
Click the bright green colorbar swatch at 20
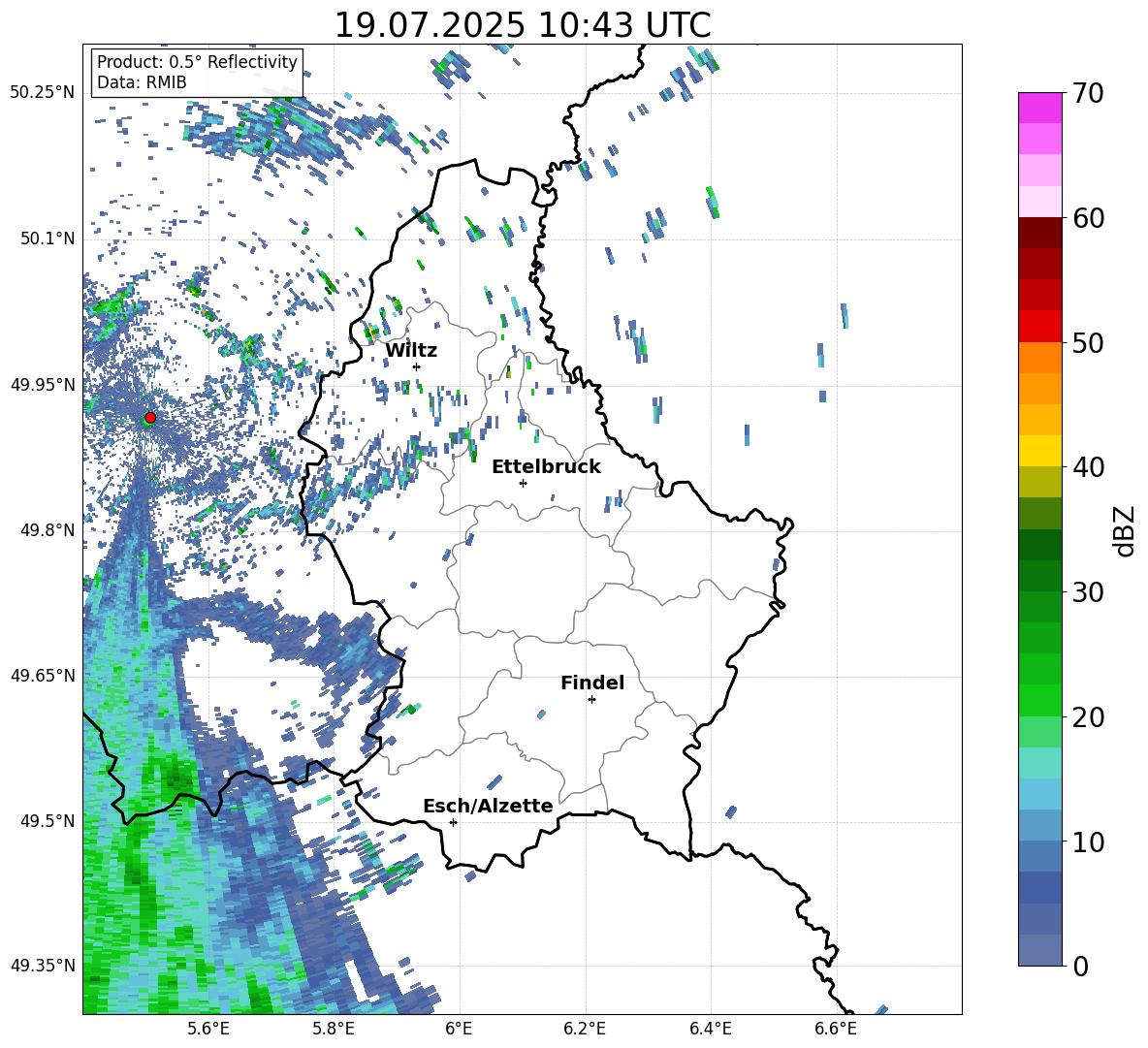pos(1039,700)
